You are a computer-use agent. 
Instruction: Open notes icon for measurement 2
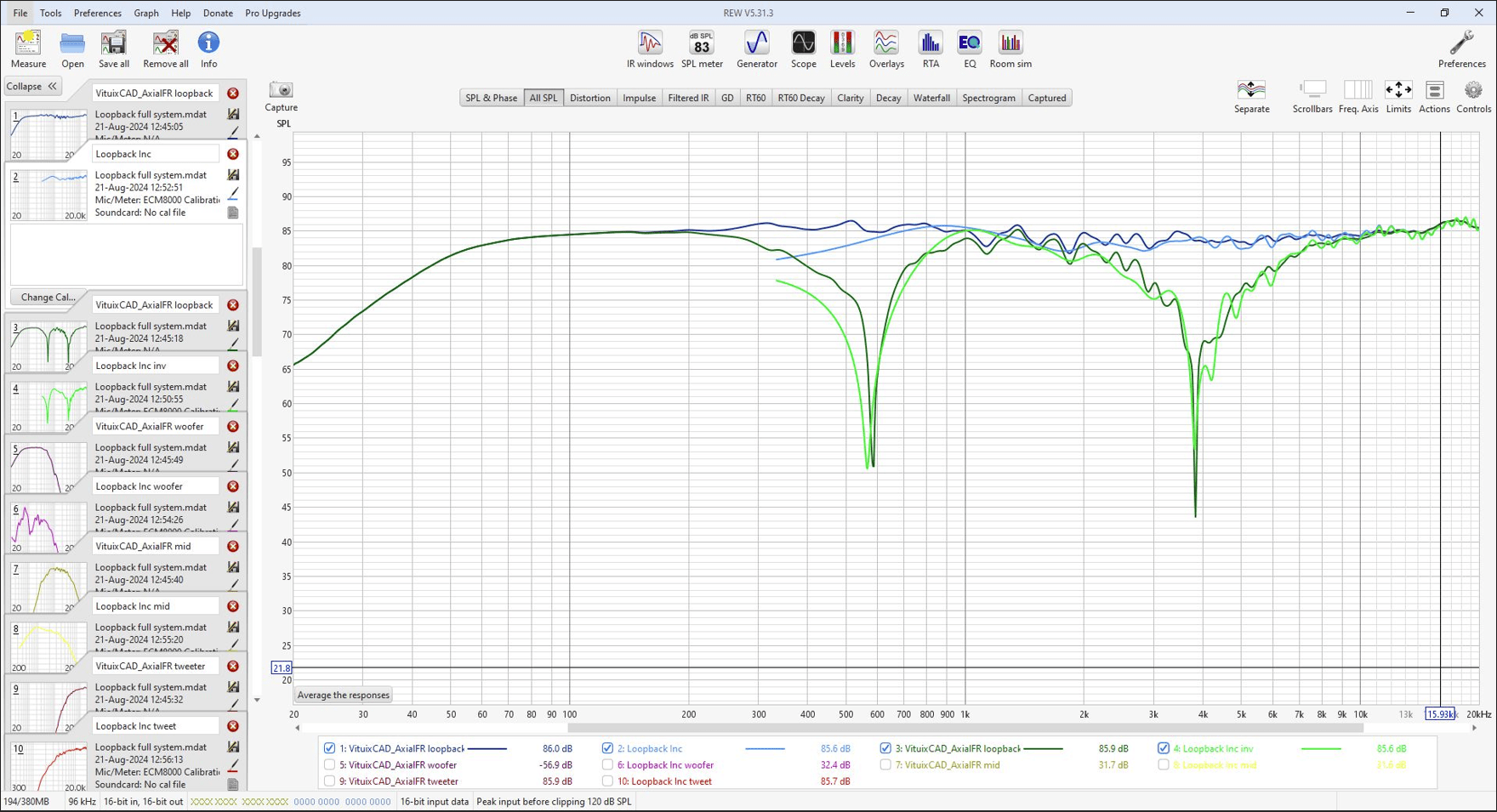pos(233,213)
